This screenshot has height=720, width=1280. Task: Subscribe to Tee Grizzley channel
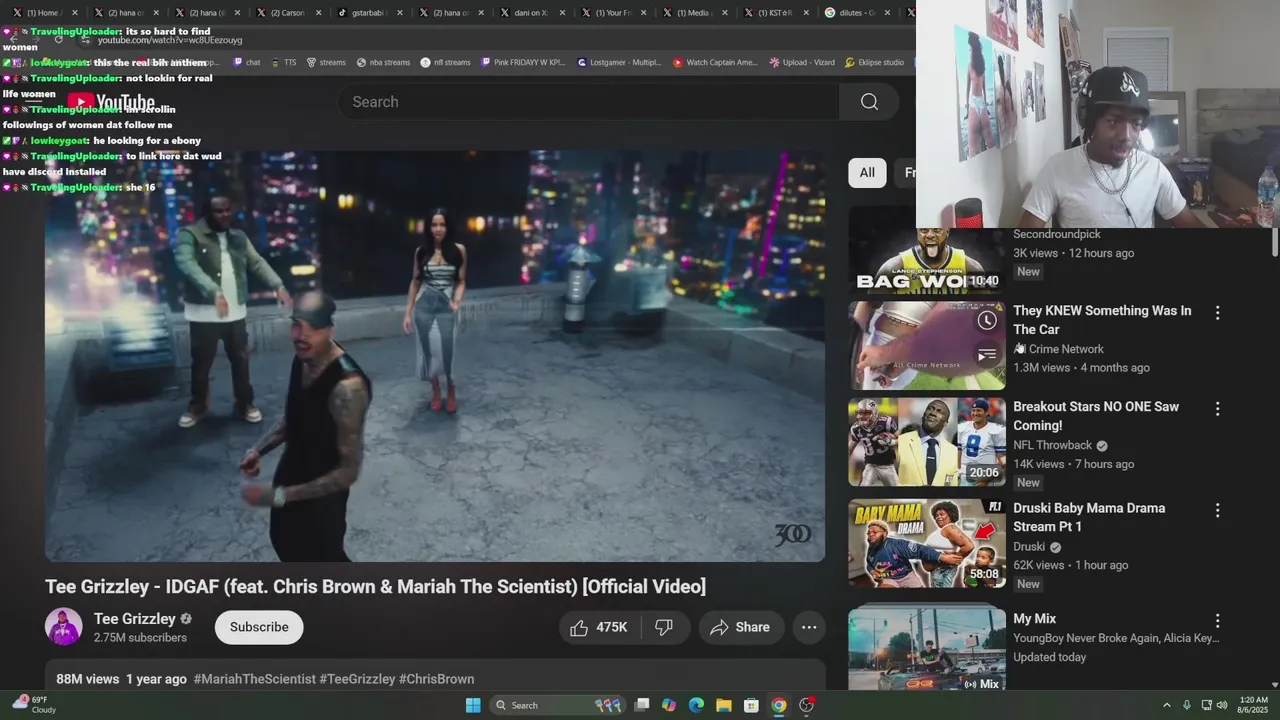coord(259,627)
